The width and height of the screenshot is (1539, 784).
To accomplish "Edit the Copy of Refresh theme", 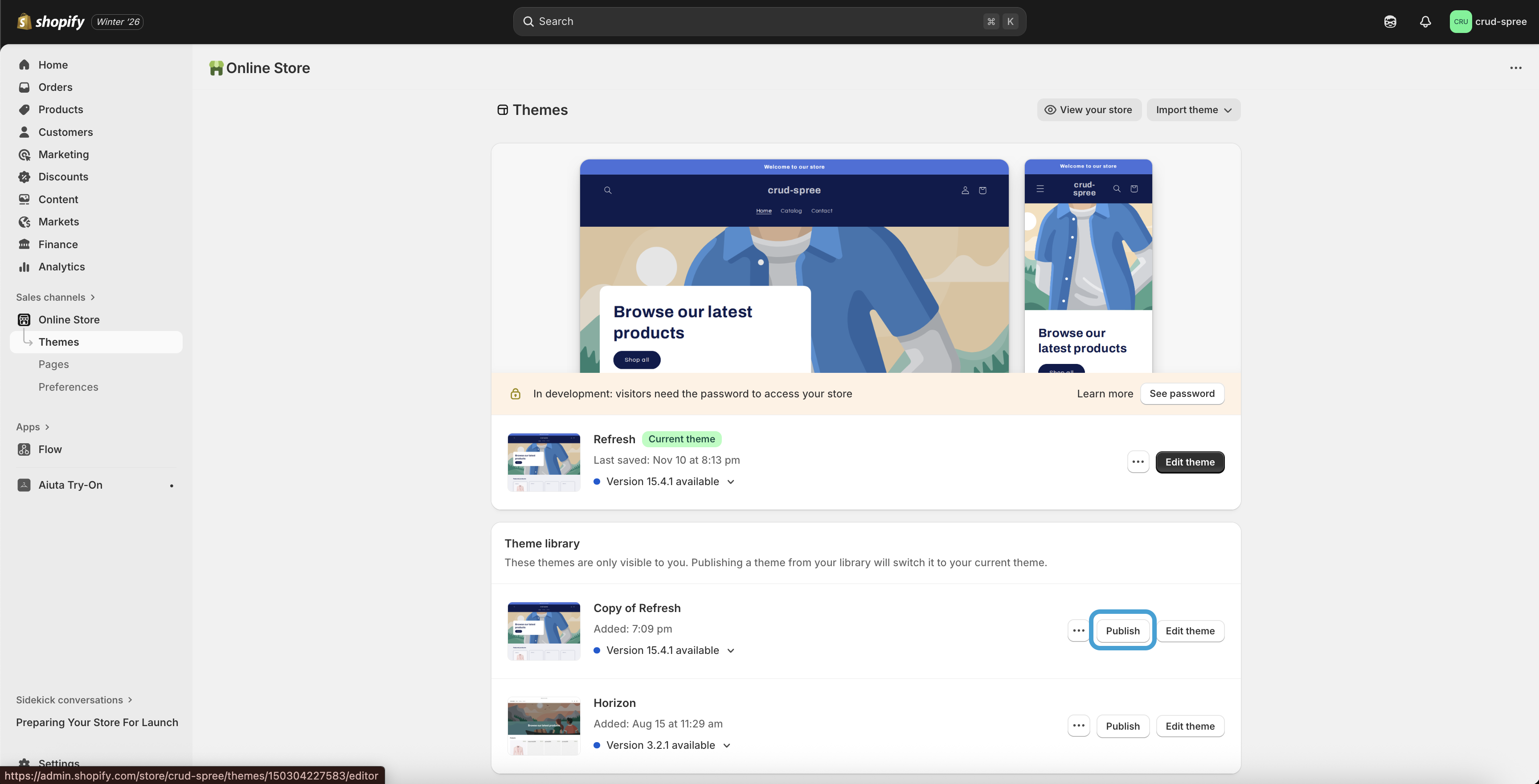I will coord(1190,631).
